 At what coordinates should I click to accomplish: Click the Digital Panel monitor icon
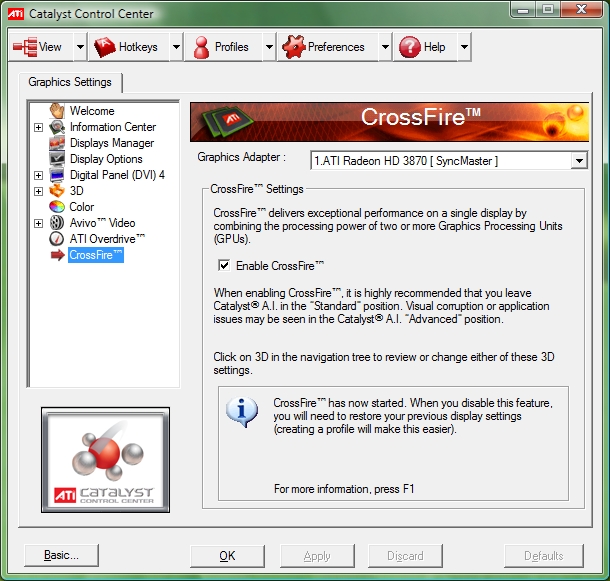(x=57, y=175)
